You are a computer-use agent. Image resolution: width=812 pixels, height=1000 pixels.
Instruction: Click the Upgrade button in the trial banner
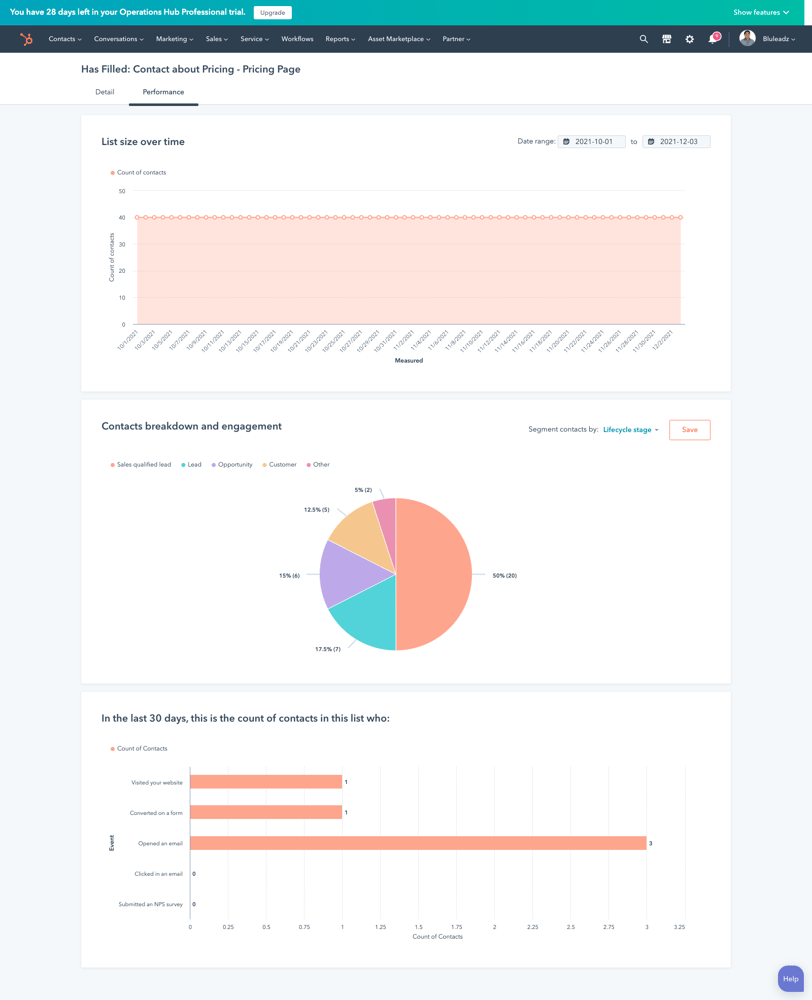[272, 12]
